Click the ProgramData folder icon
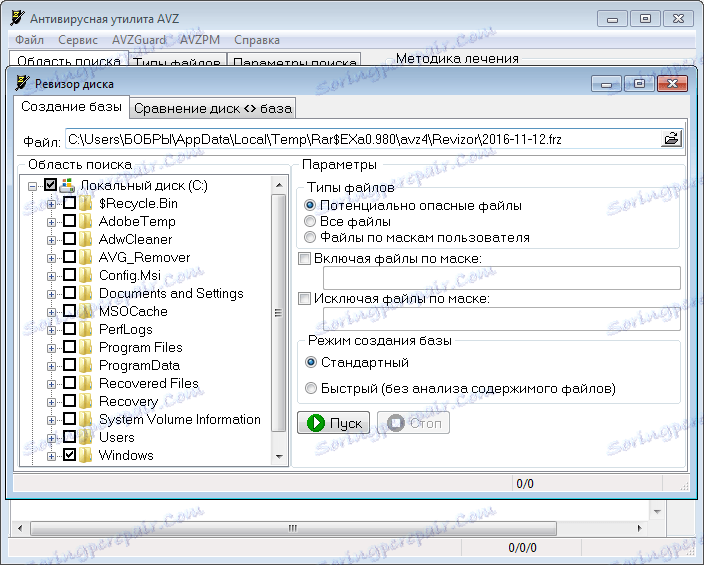This screenshot has height=565, width=704. tap(85, 365)
